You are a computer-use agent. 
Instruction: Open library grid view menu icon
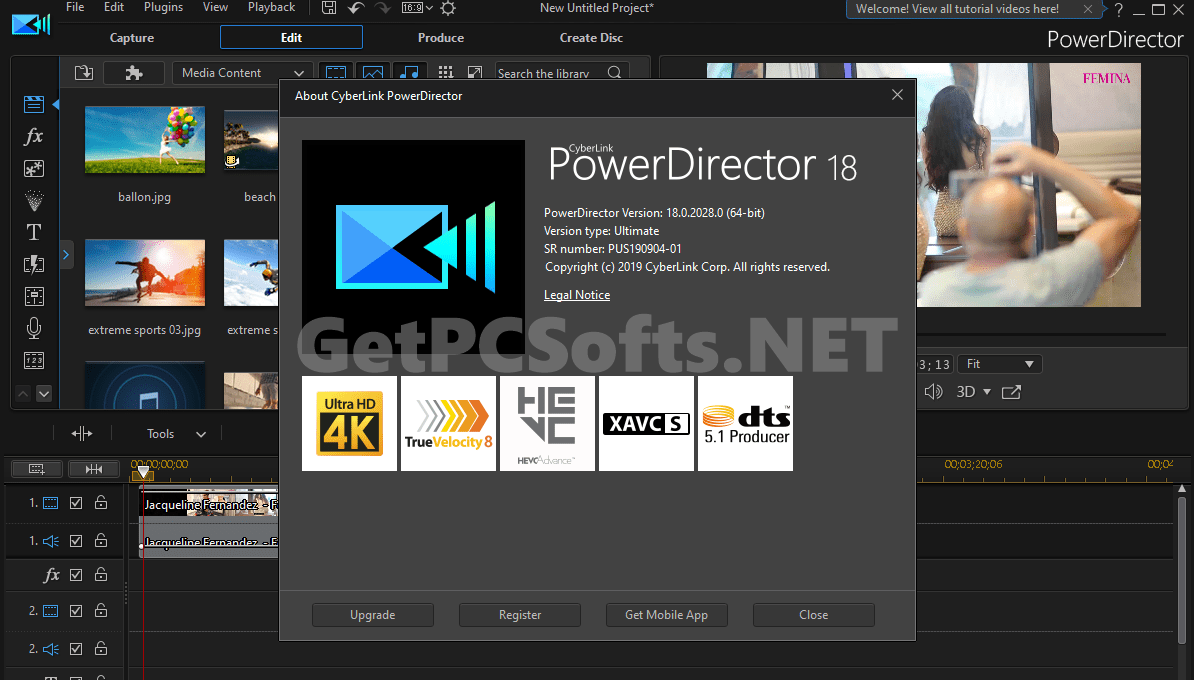tap(445, 72)
